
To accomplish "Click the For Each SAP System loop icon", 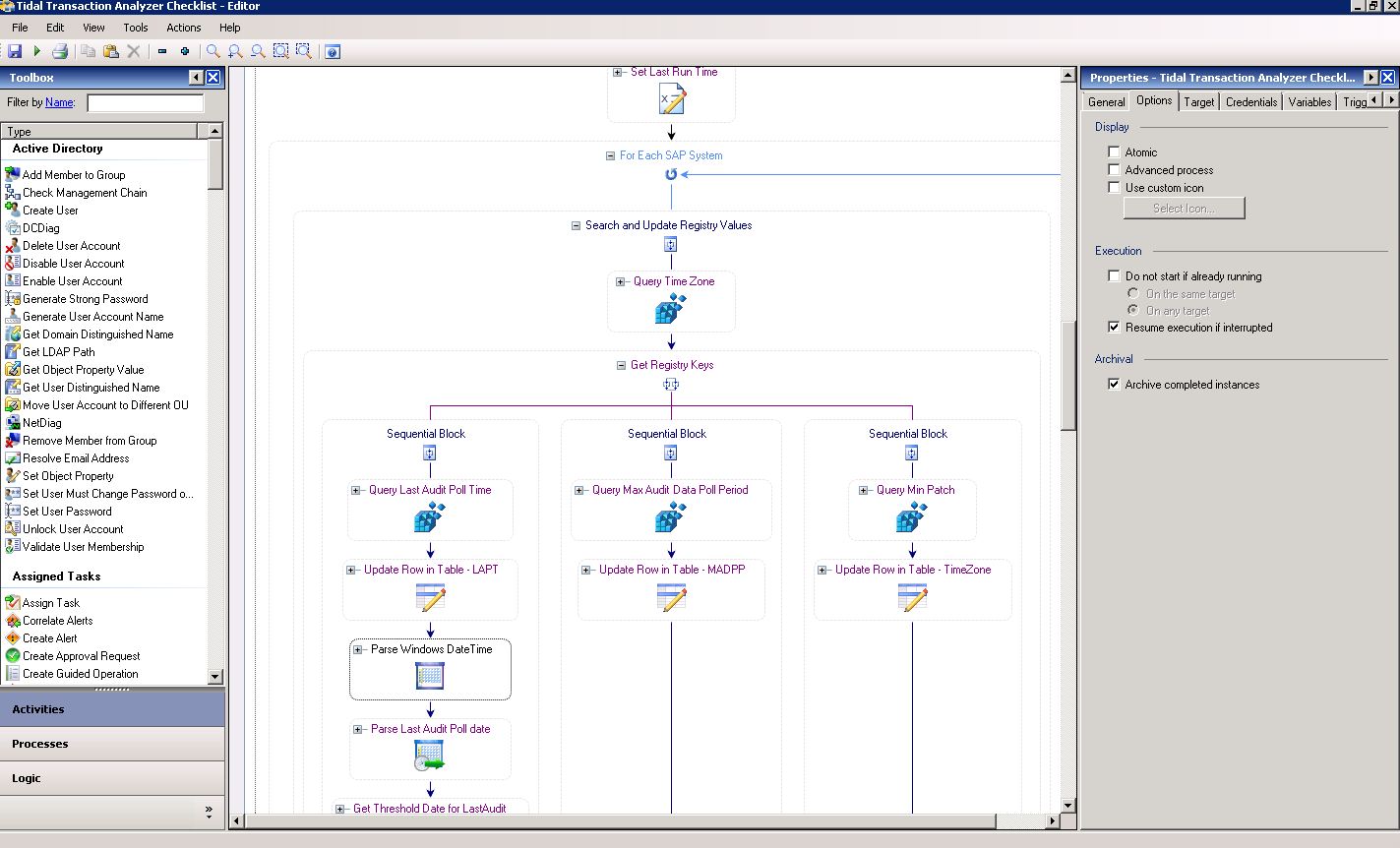I will [671, 174].
